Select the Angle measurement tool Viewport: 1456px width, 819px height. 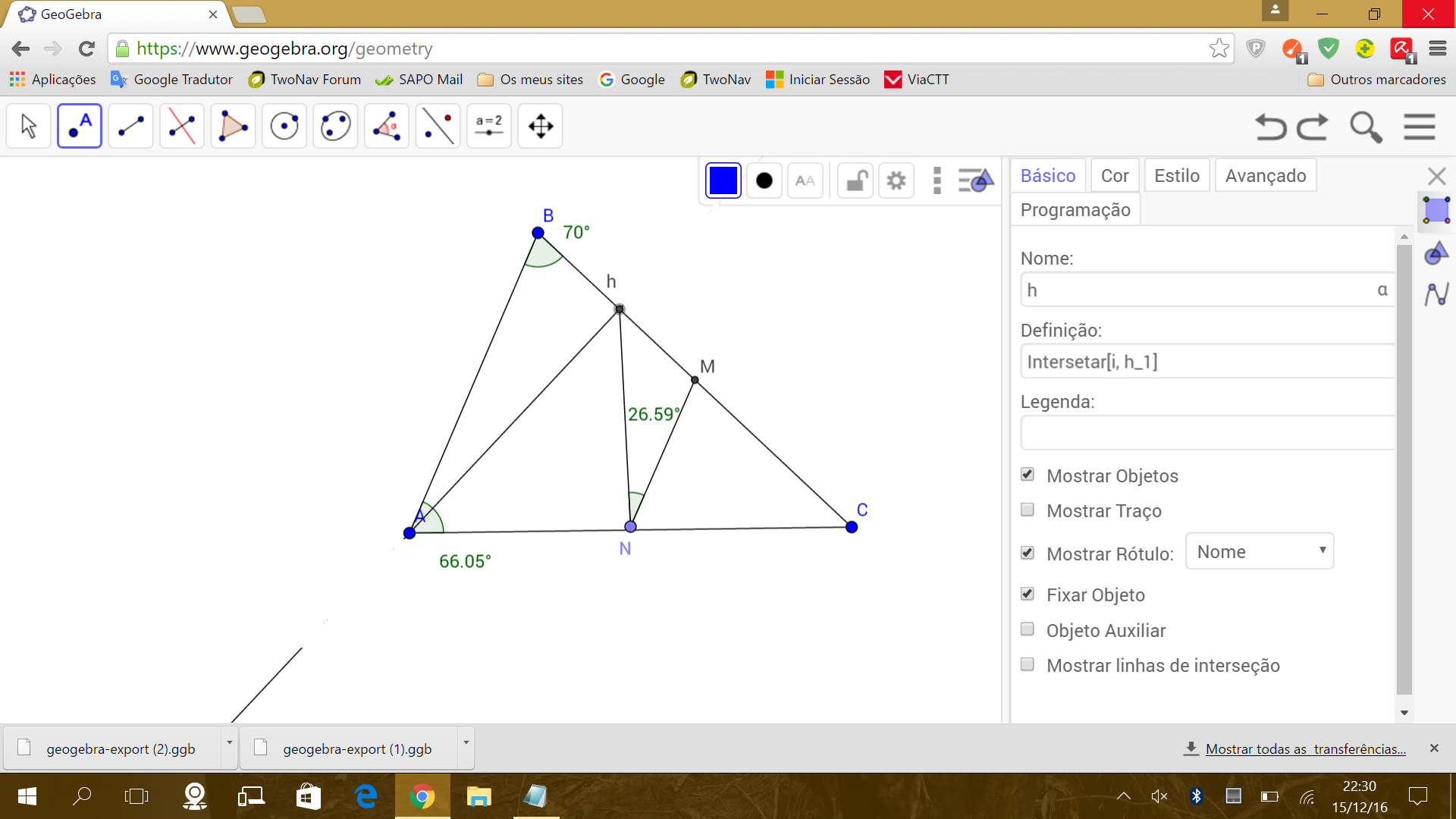tap(387, 126)
